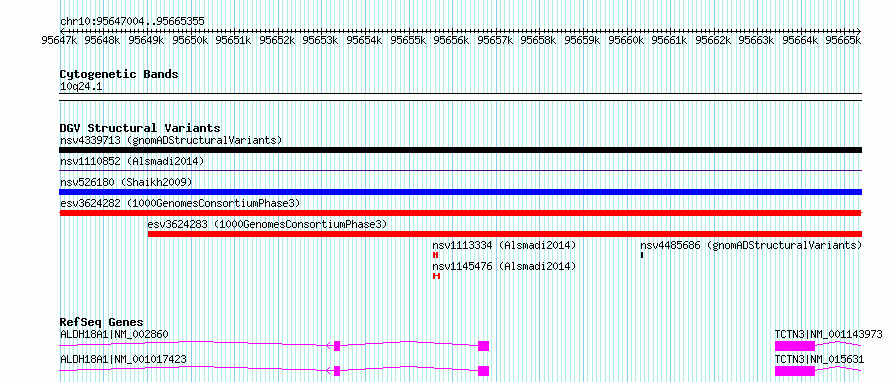
Task: Open ALDH18A1|NM_001017423 gene label
Action: click(123, 359)
